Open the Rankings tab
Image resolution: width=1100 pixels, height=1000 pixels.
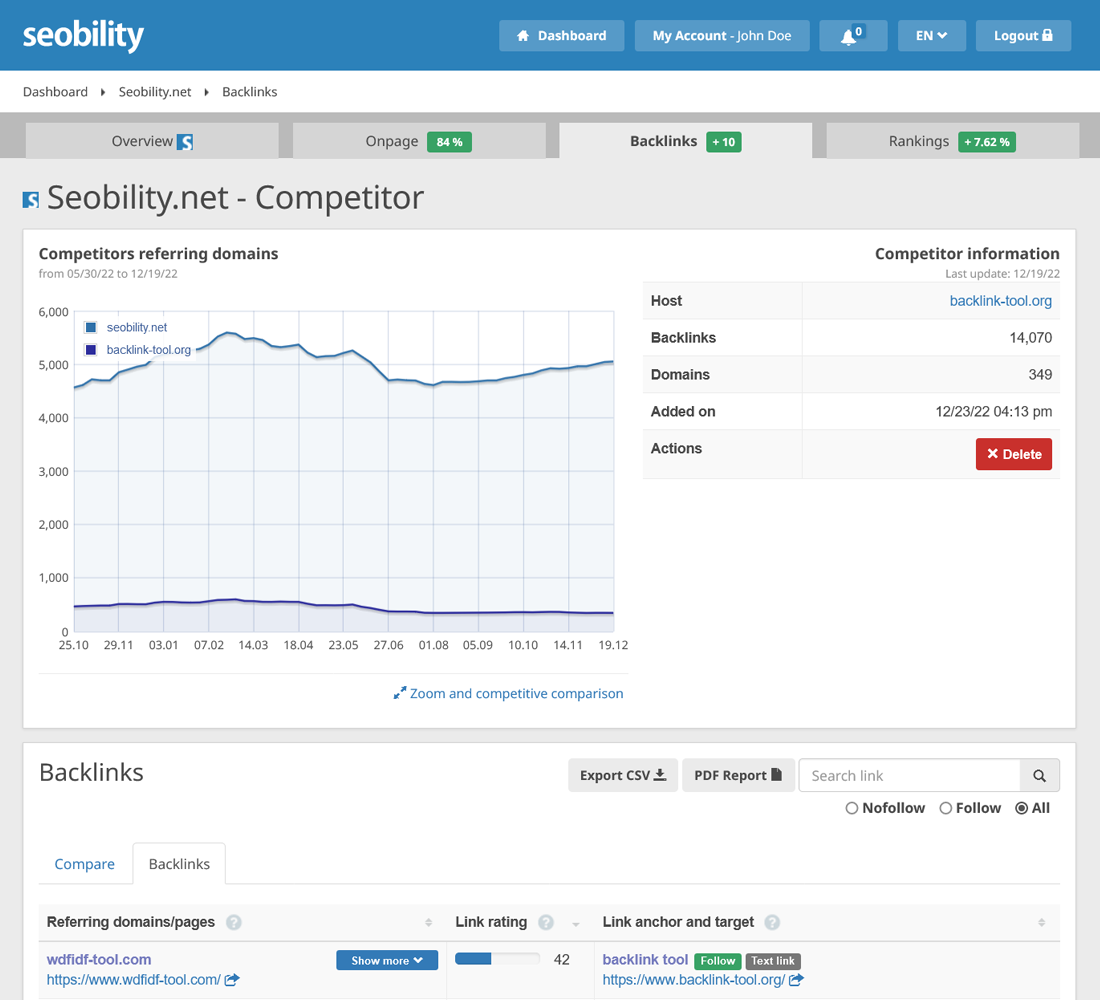point(919,141)
